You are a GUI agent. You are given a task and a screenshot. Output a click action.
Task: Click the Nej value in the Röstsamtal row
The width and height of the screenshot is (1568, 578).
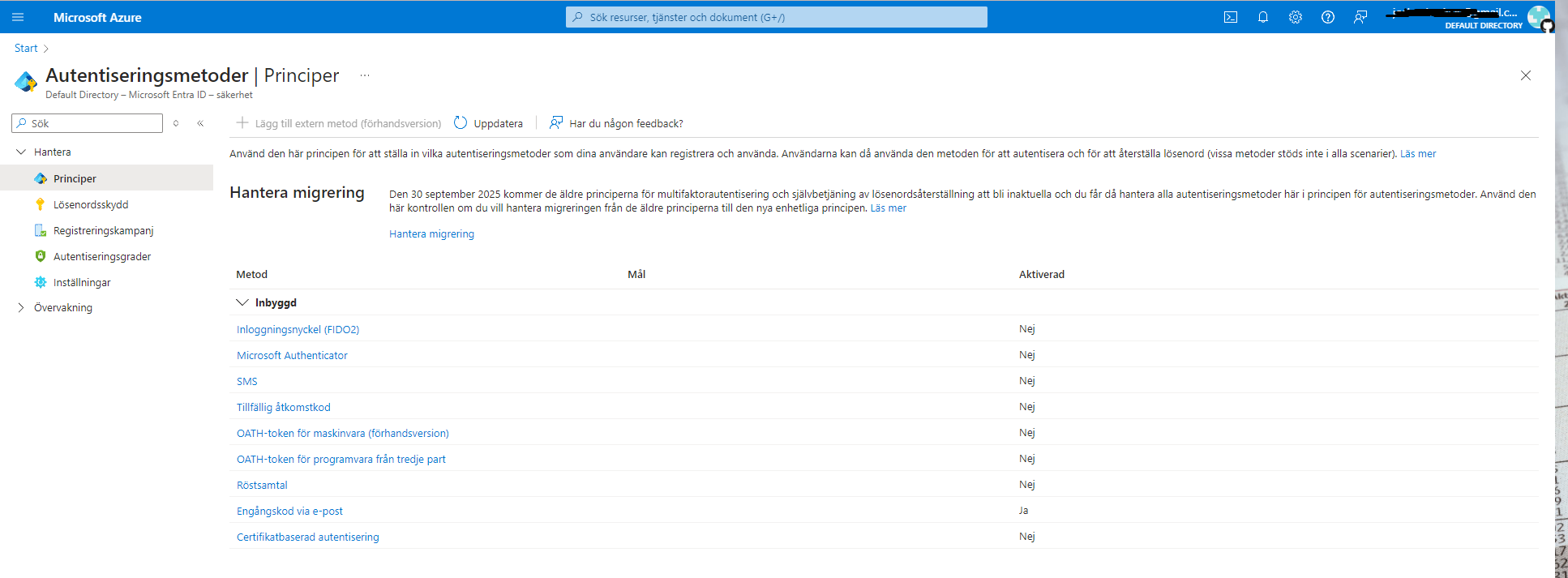(x=1027, y=484)
